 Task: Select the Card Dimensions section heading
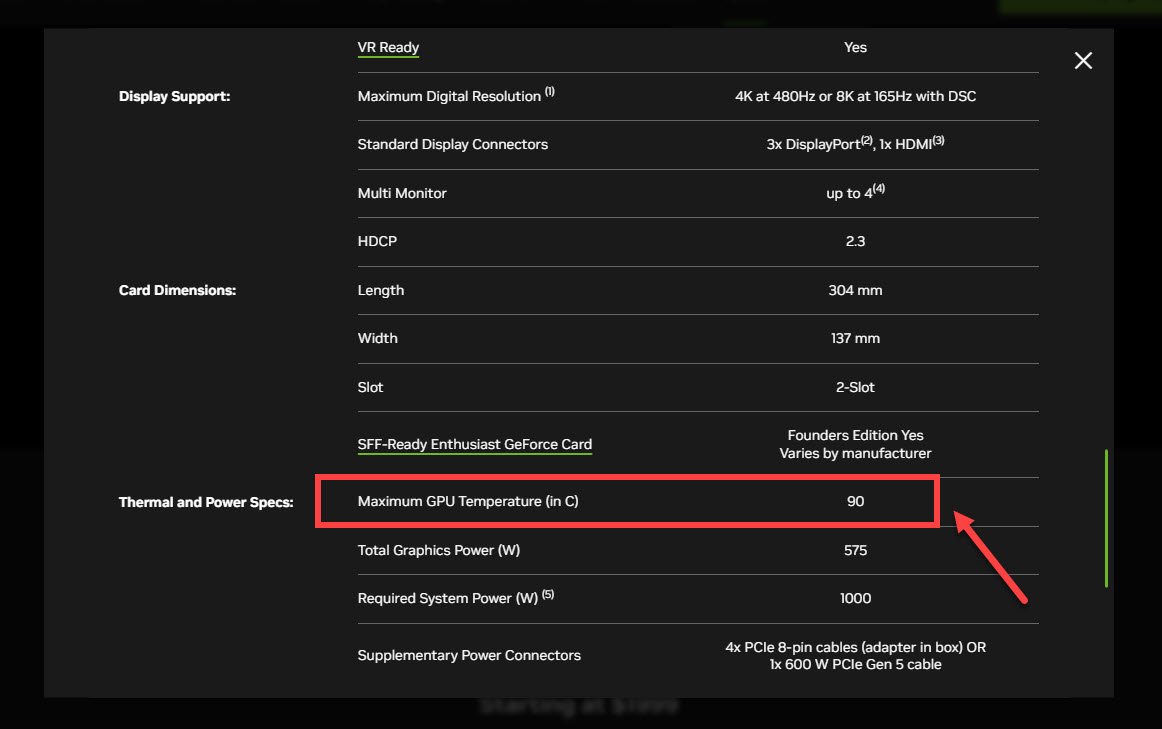[177, 290]
